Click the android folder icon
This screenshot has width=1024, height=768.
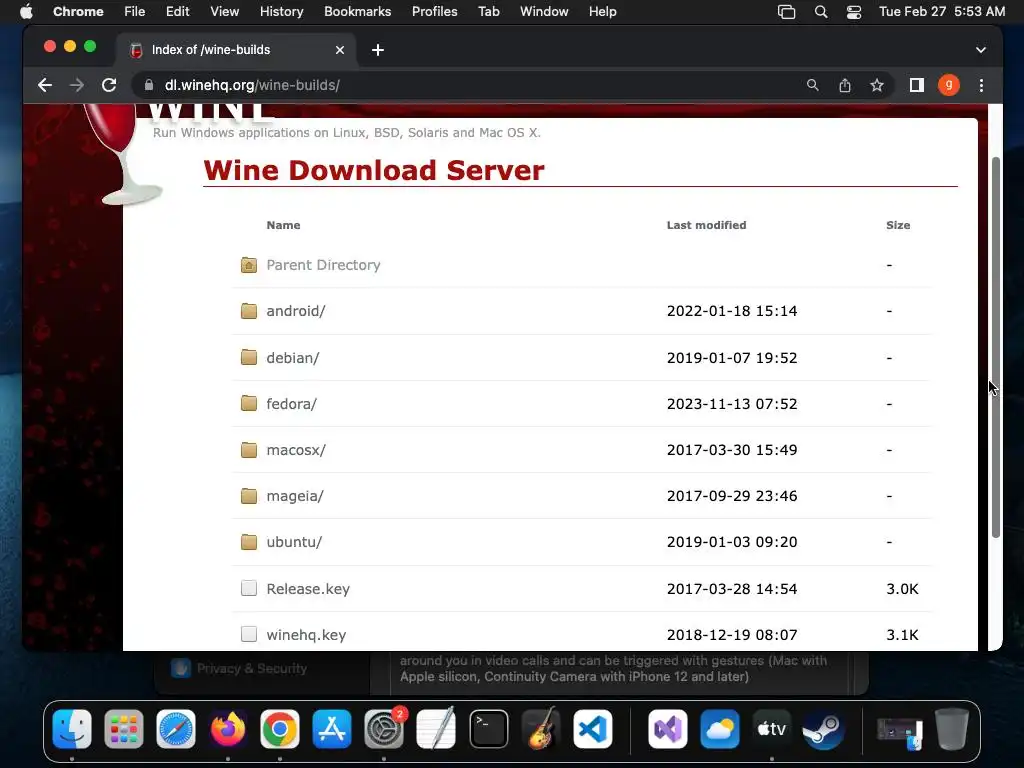(249, 311)
